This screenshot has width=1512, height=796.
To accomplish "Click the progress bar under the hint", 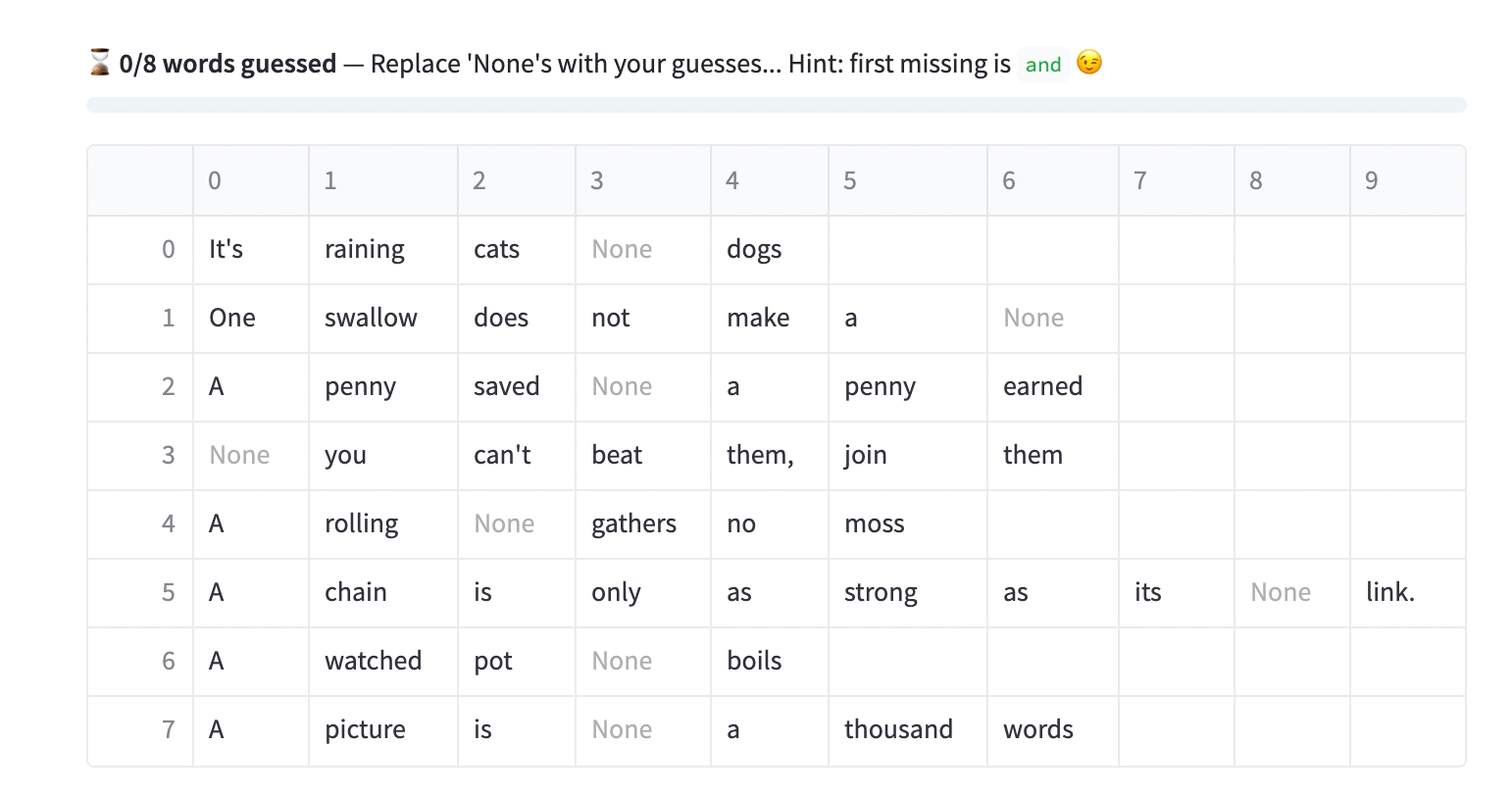I will 776,105.
